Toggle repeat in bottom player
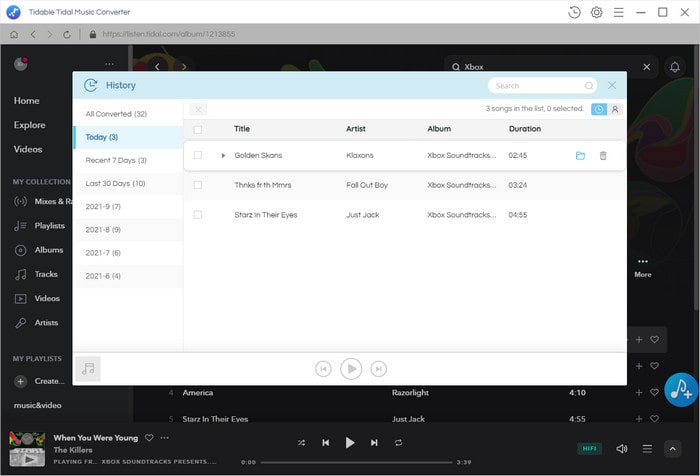 [398, 443]
